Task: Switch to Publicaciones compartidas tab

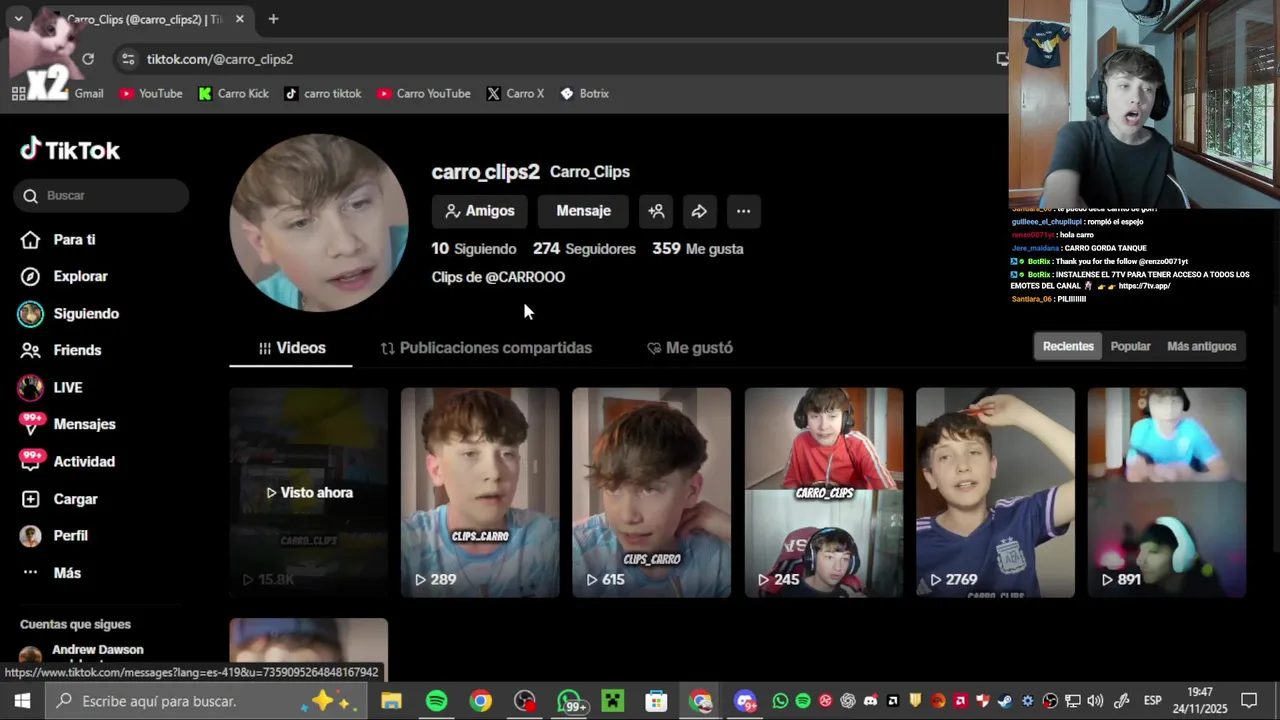Action: point(486,348)
